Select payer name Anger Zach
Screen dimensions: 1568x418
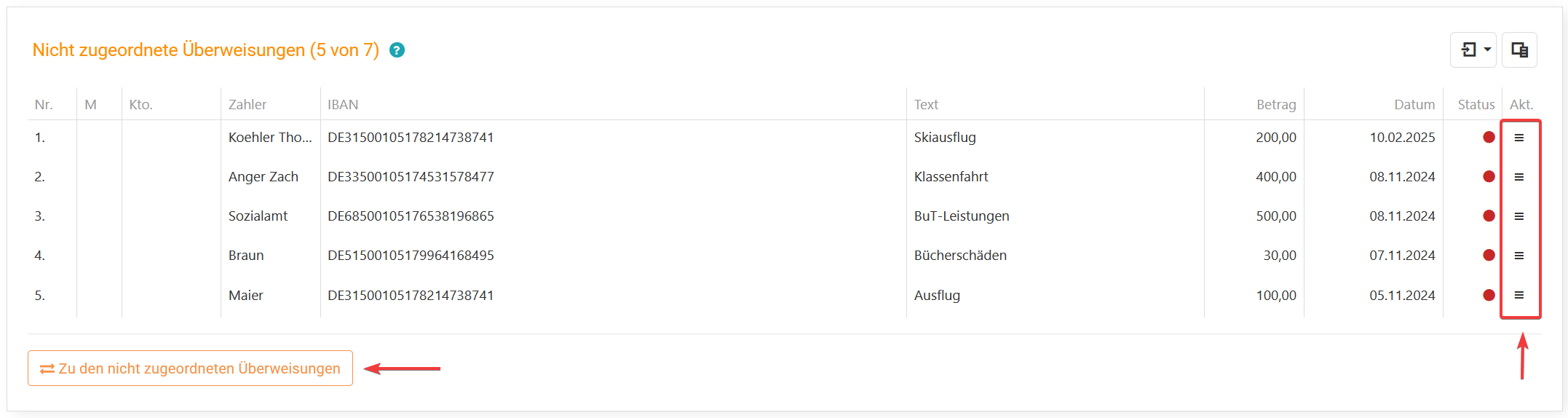[x=264, y=177]
